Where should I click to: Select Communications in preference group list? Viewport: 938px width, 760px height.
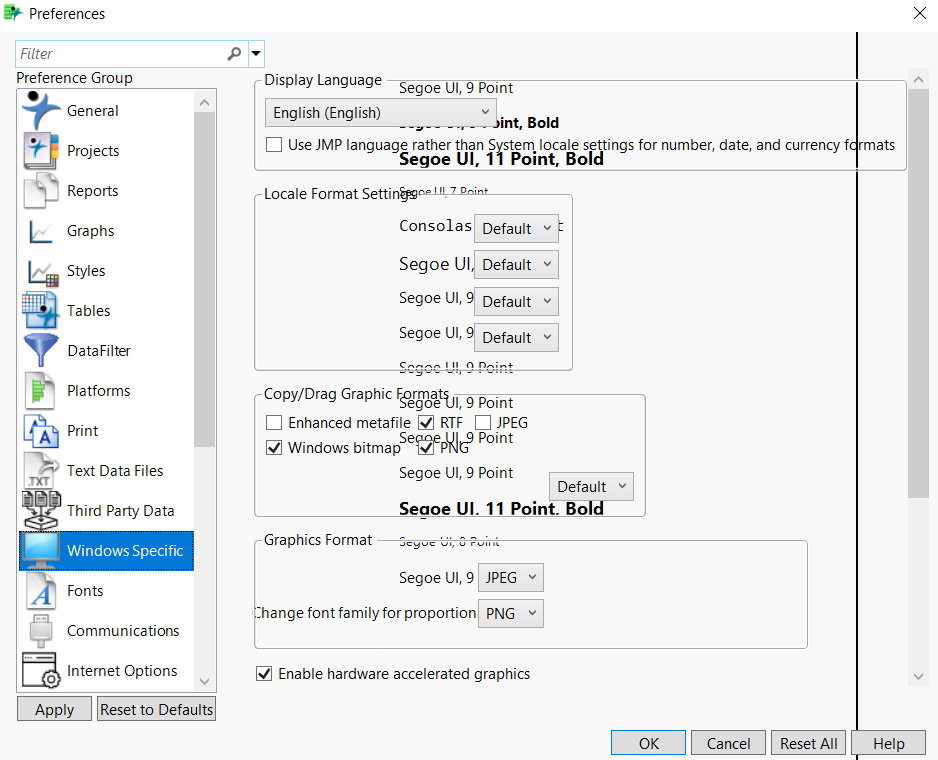[123, 631]
